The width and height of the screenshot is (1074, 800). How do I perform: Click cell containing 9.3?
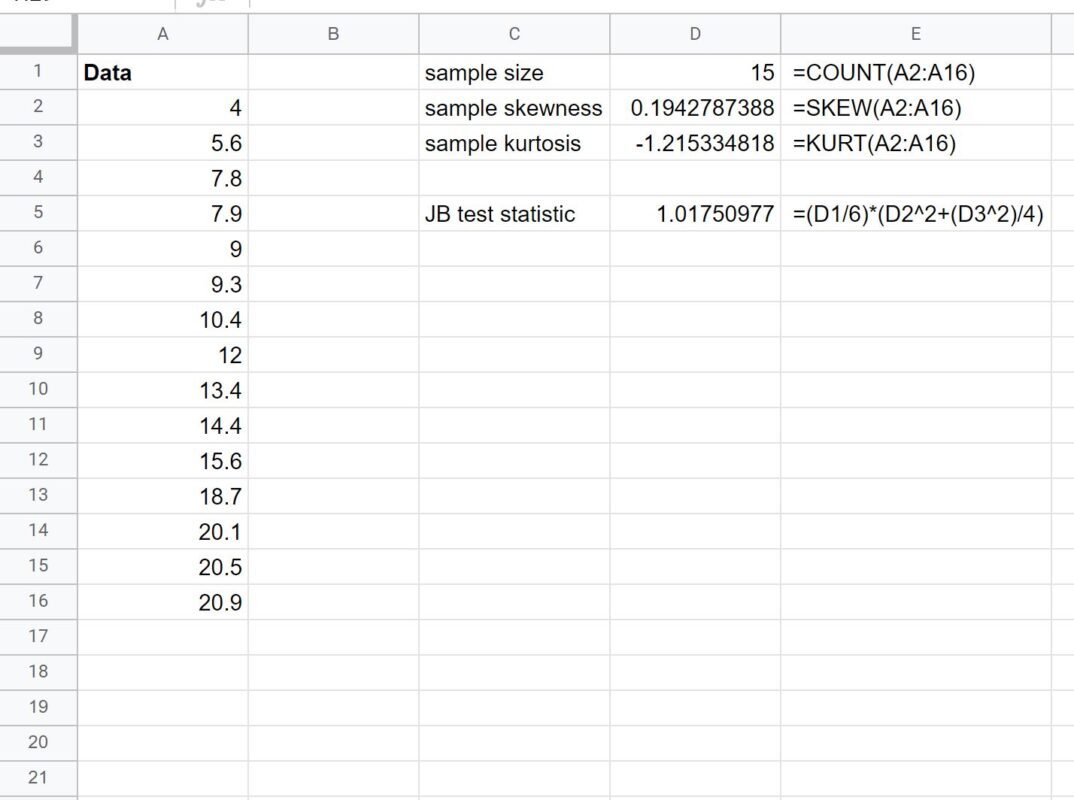pos(163,284)
